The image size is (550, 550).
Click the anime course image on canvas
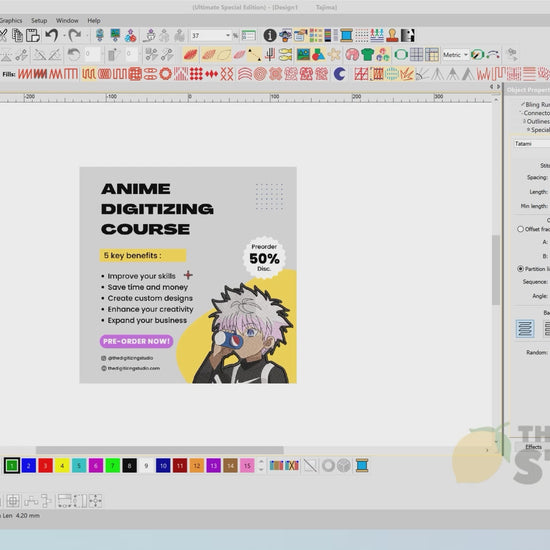[188, 275]
